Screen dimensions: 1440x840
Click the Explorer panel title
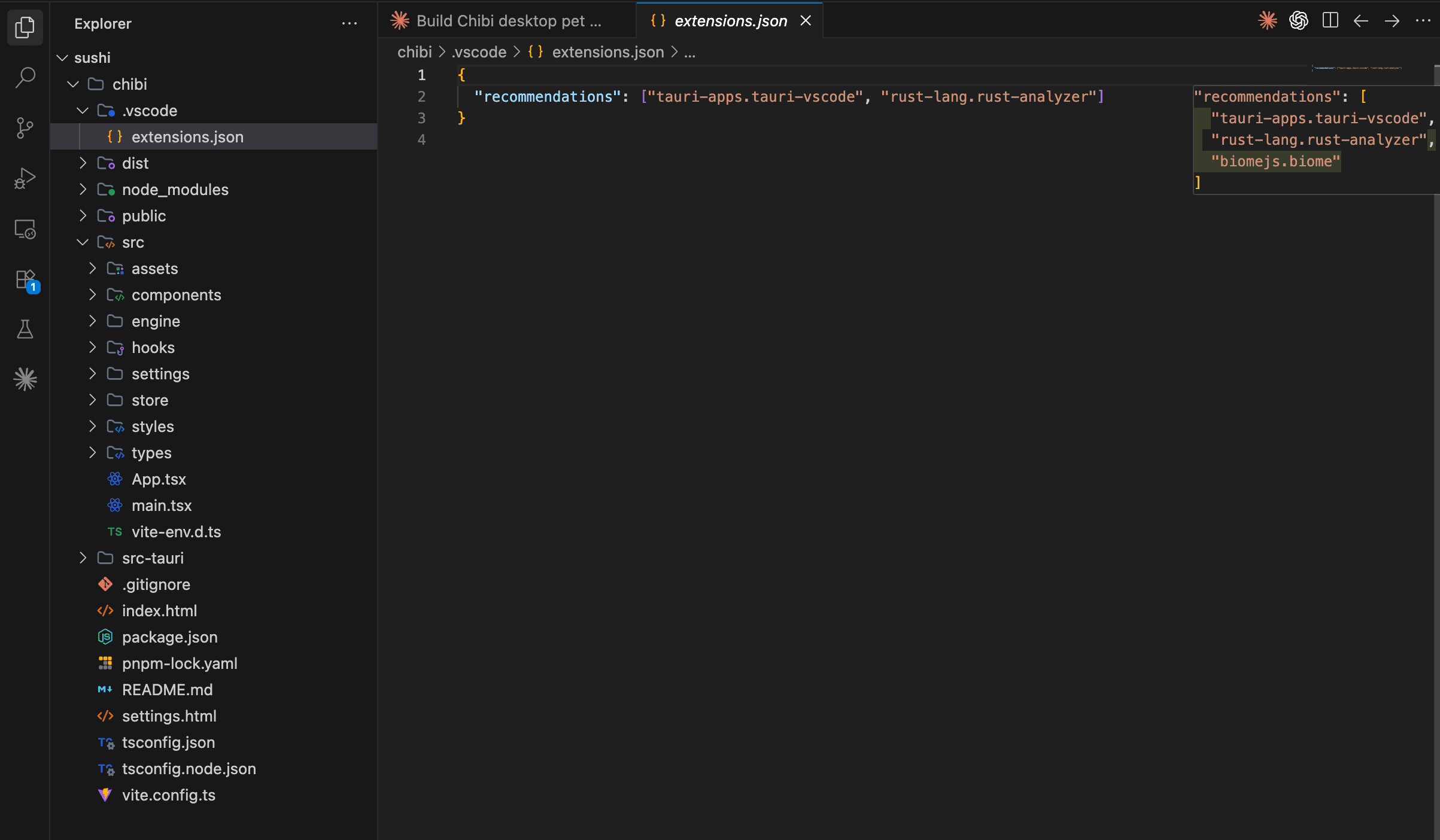coord(103,23)
